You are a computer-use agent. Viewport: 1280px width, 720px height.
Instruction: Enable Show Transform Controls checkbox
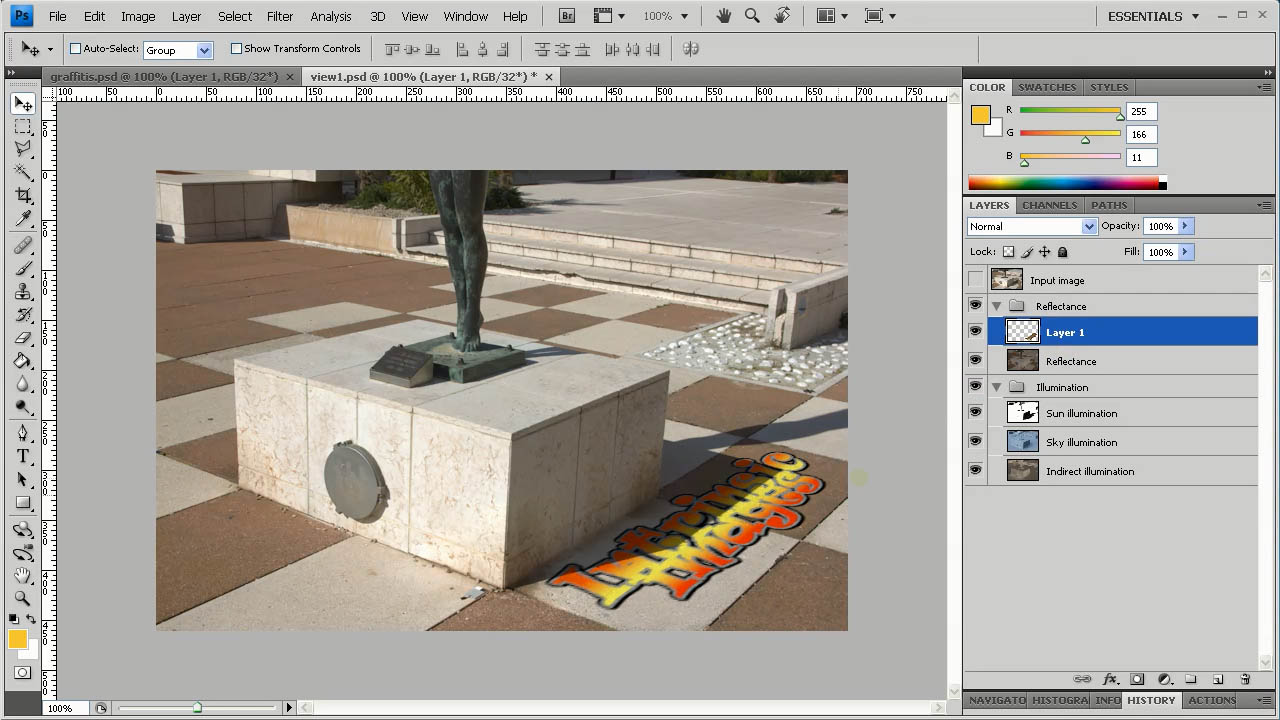point(236,48)
